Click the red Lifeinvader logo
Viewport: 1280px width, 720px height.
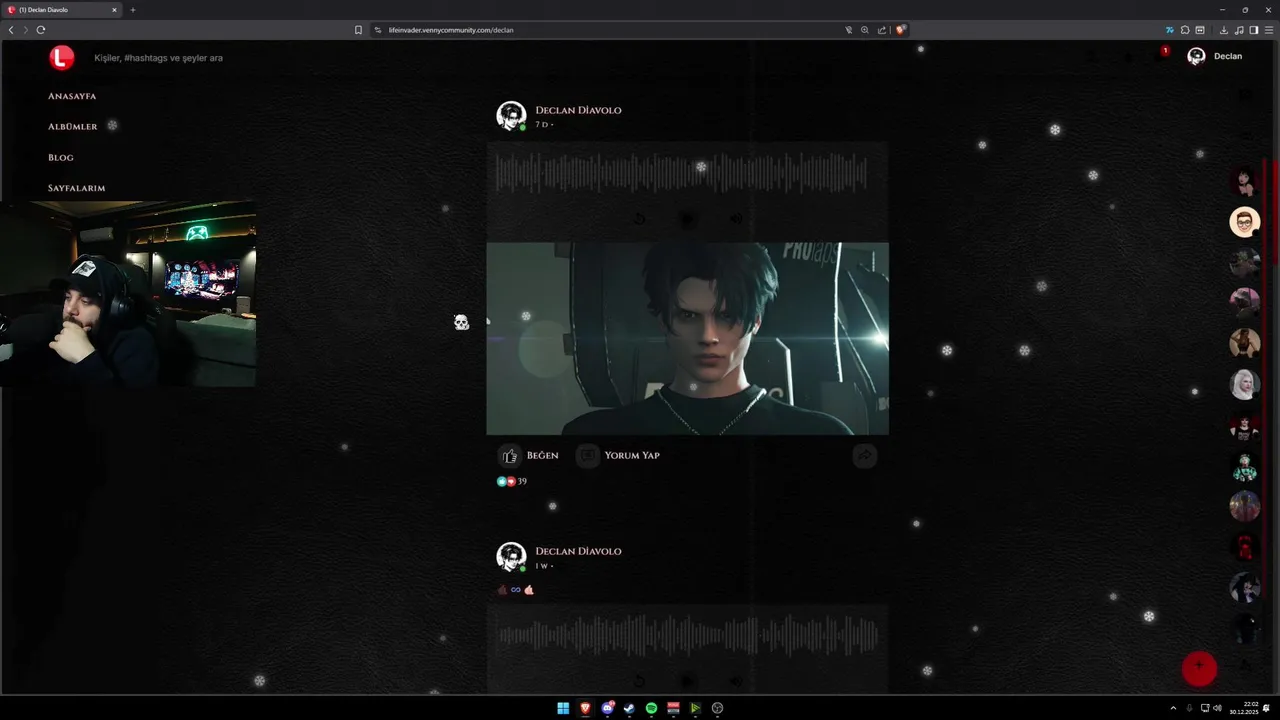[x=62, y=58]
